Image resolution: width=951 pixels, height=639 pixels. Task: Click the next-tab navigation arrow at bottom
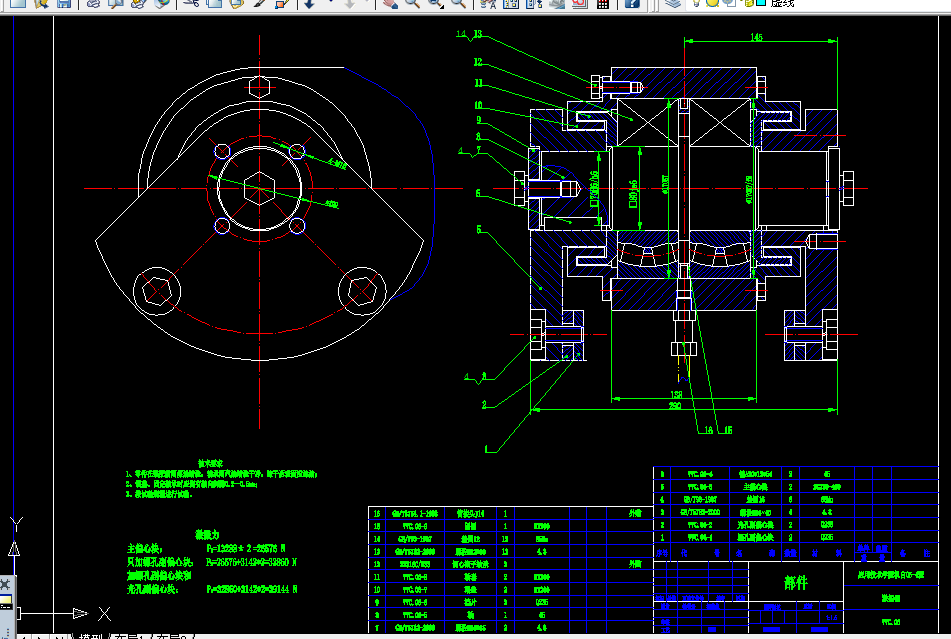[x=41, y=637]
